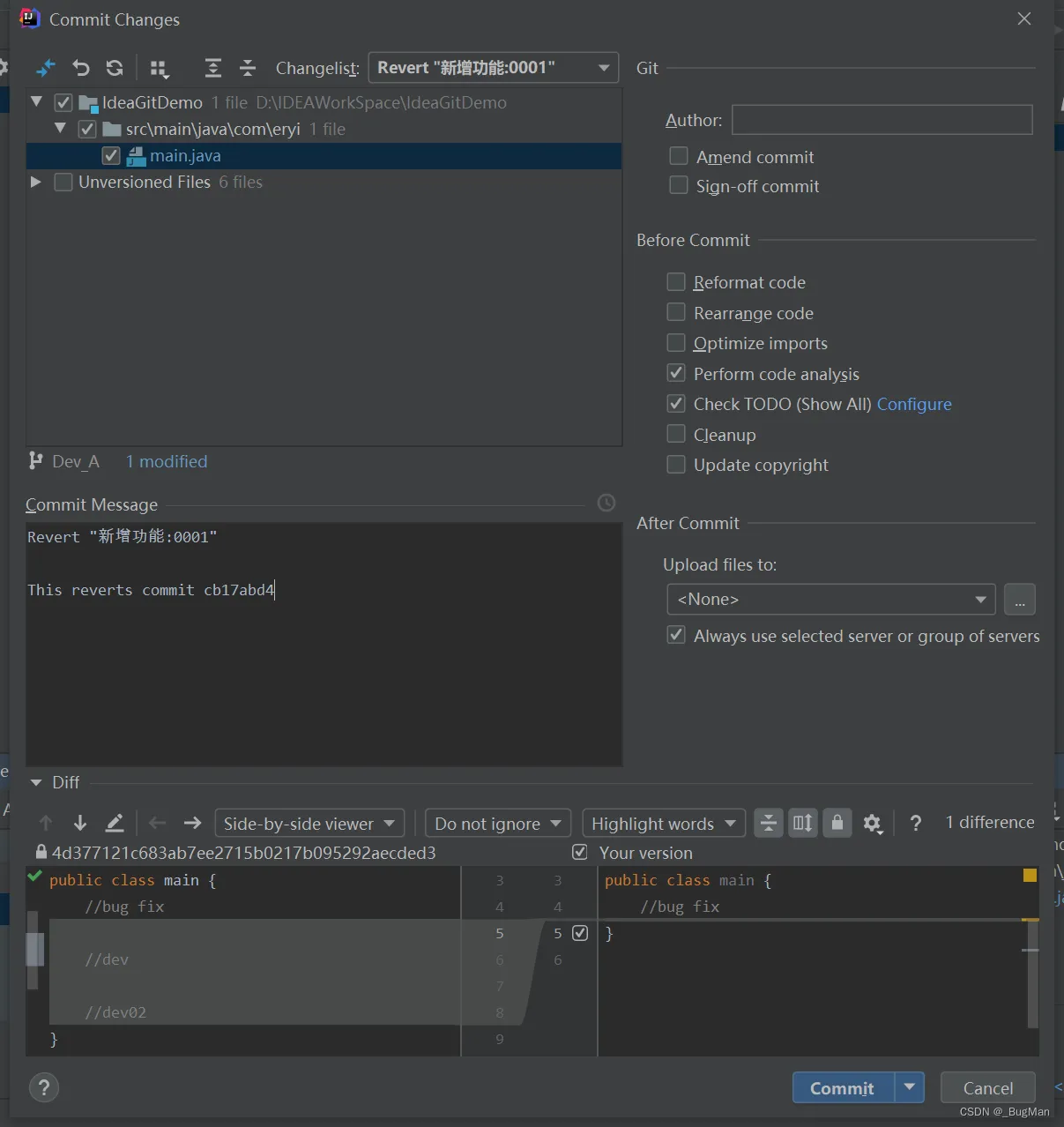Open the Highlight words dropdown
Viewport: 1064px width, 1127px height.
664,823
